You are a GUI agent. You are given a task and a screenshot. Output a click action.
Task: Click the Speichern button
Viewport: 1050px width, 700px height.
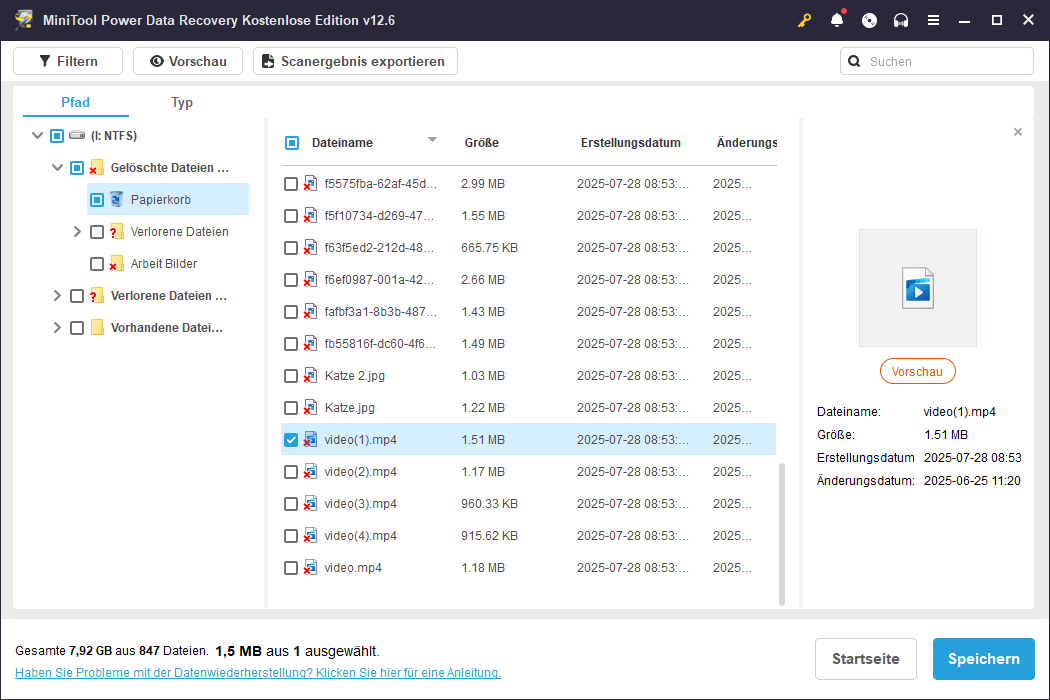coord(983,659)
